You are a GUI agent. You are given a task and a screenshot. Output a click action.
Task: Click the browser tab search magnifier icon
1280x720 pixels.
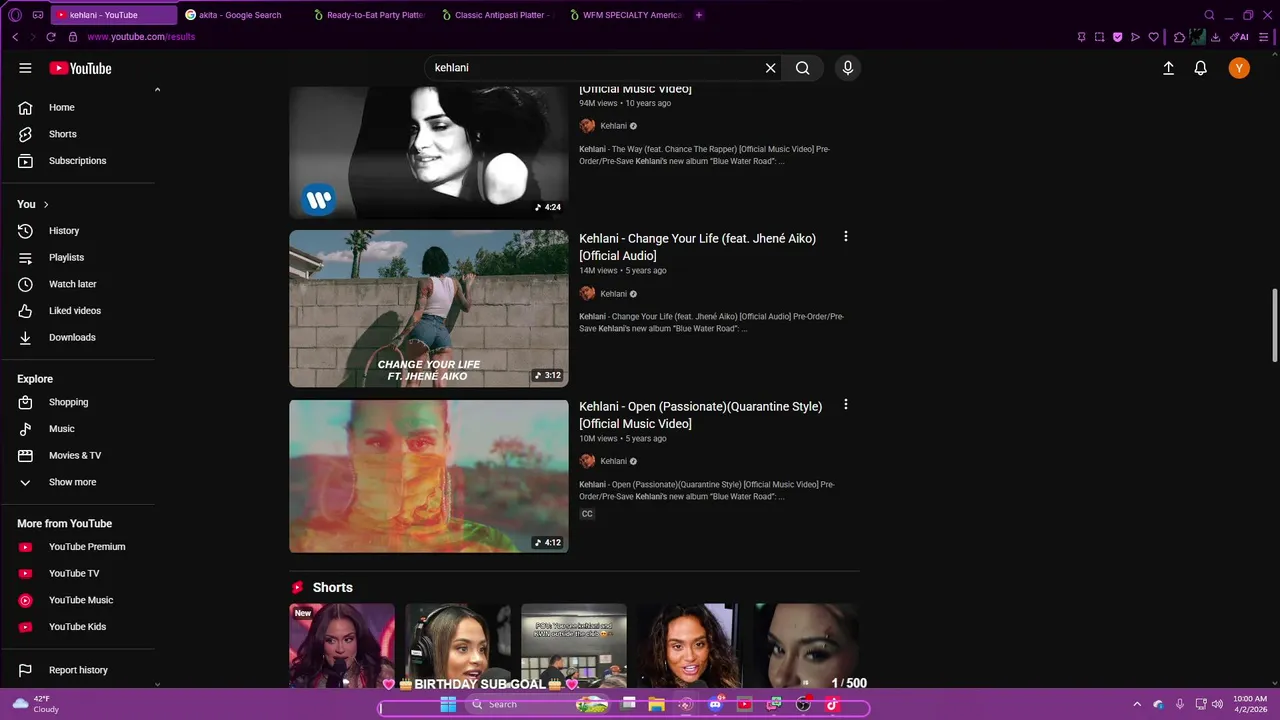coord(1209,15)
